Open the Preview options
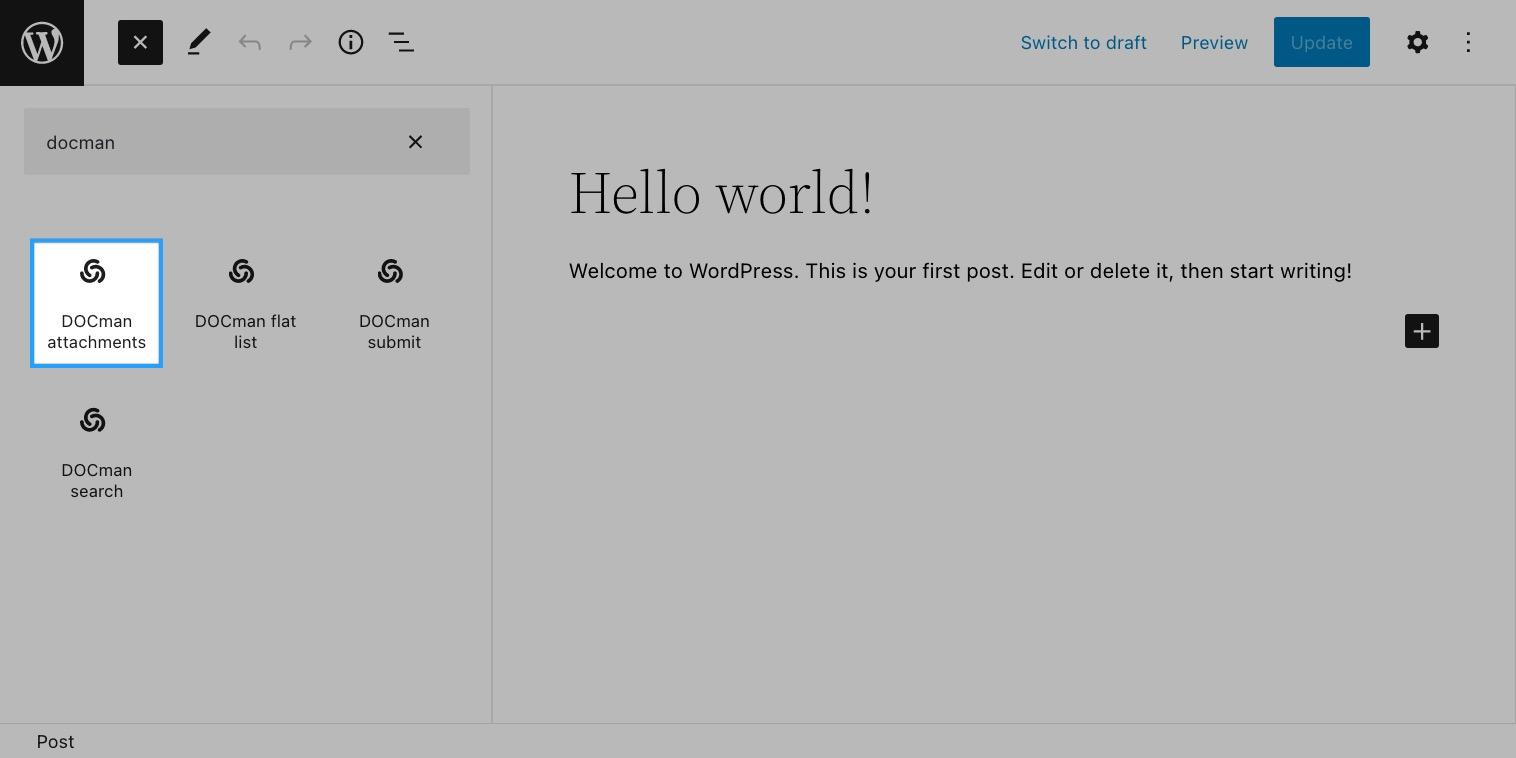1516x758 pixels. [1214, 42]
